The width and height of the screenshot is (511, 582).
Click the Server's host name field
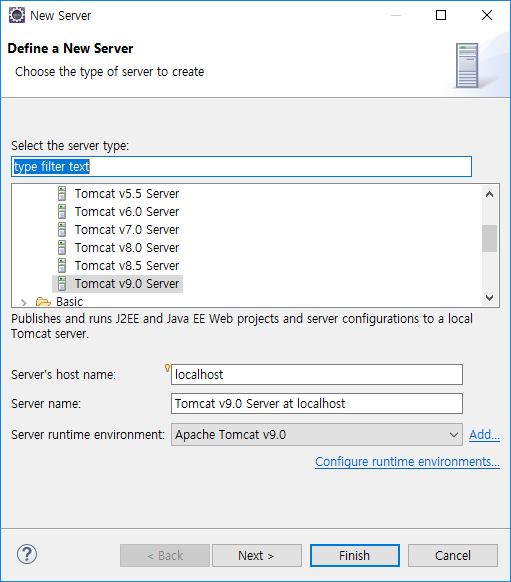(x=317, y=375)
